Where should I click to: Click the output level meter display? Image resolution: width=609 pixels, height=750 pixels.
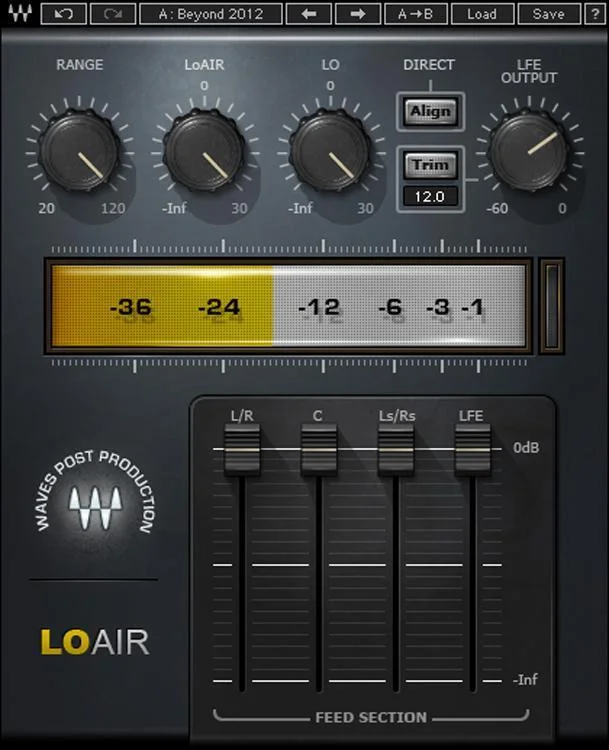288,306
